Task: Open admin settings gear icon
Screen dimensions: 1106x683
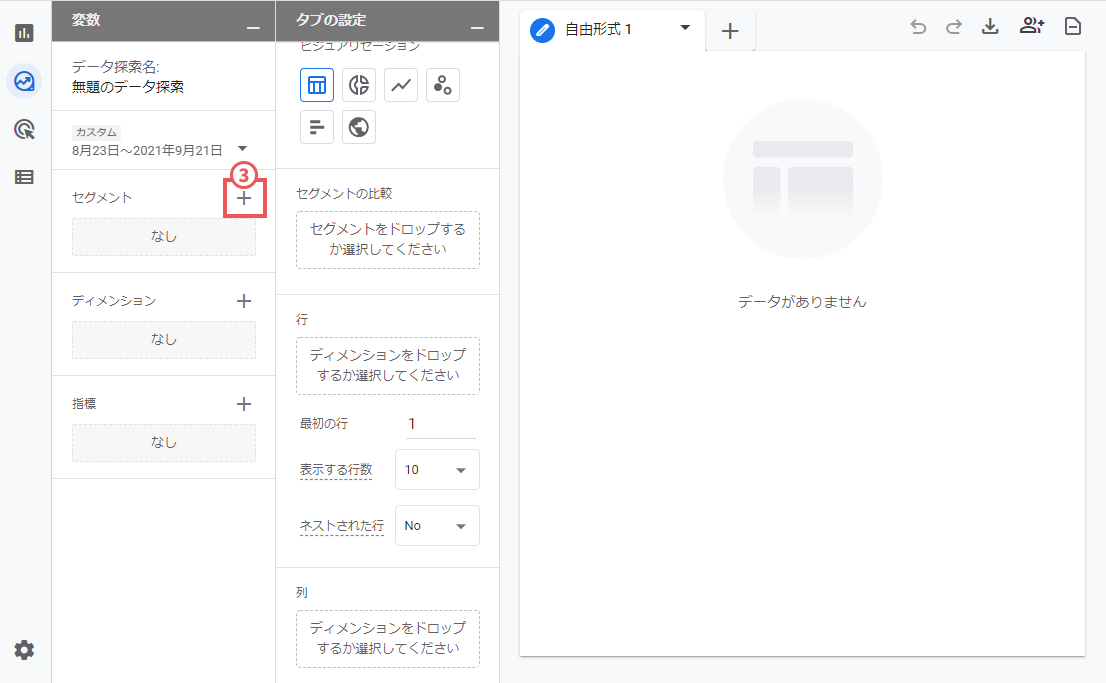Action: pos(24,650)
